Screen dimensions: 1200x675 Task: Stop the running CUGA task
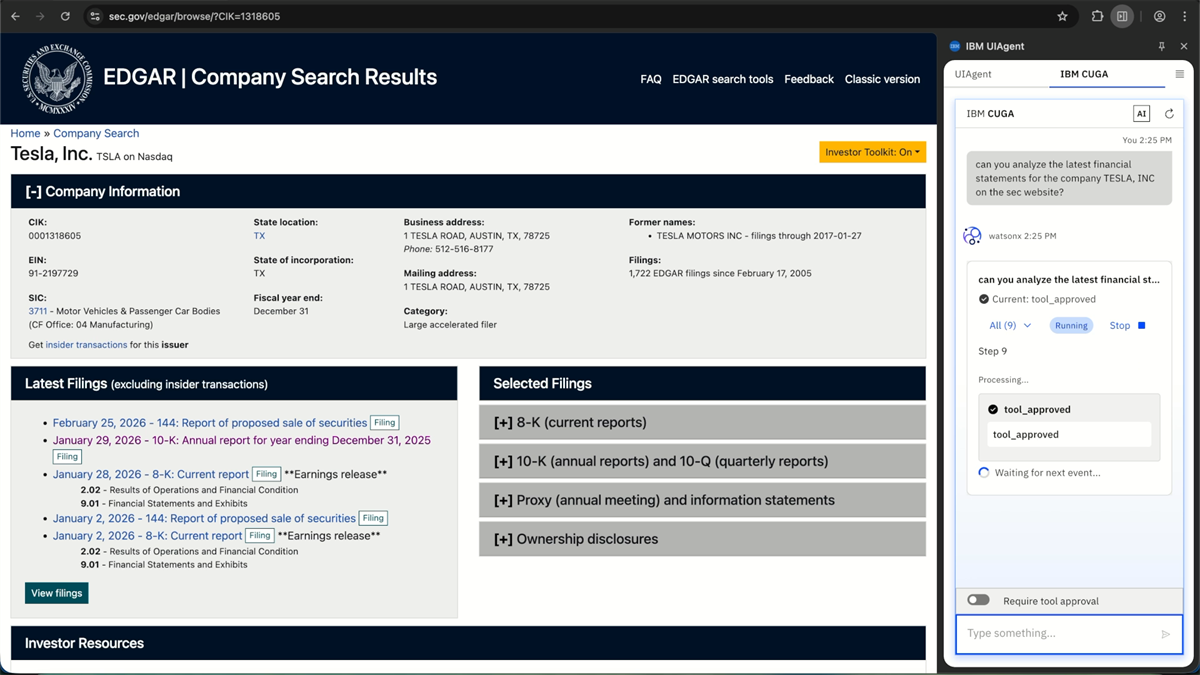(1127, 325)
